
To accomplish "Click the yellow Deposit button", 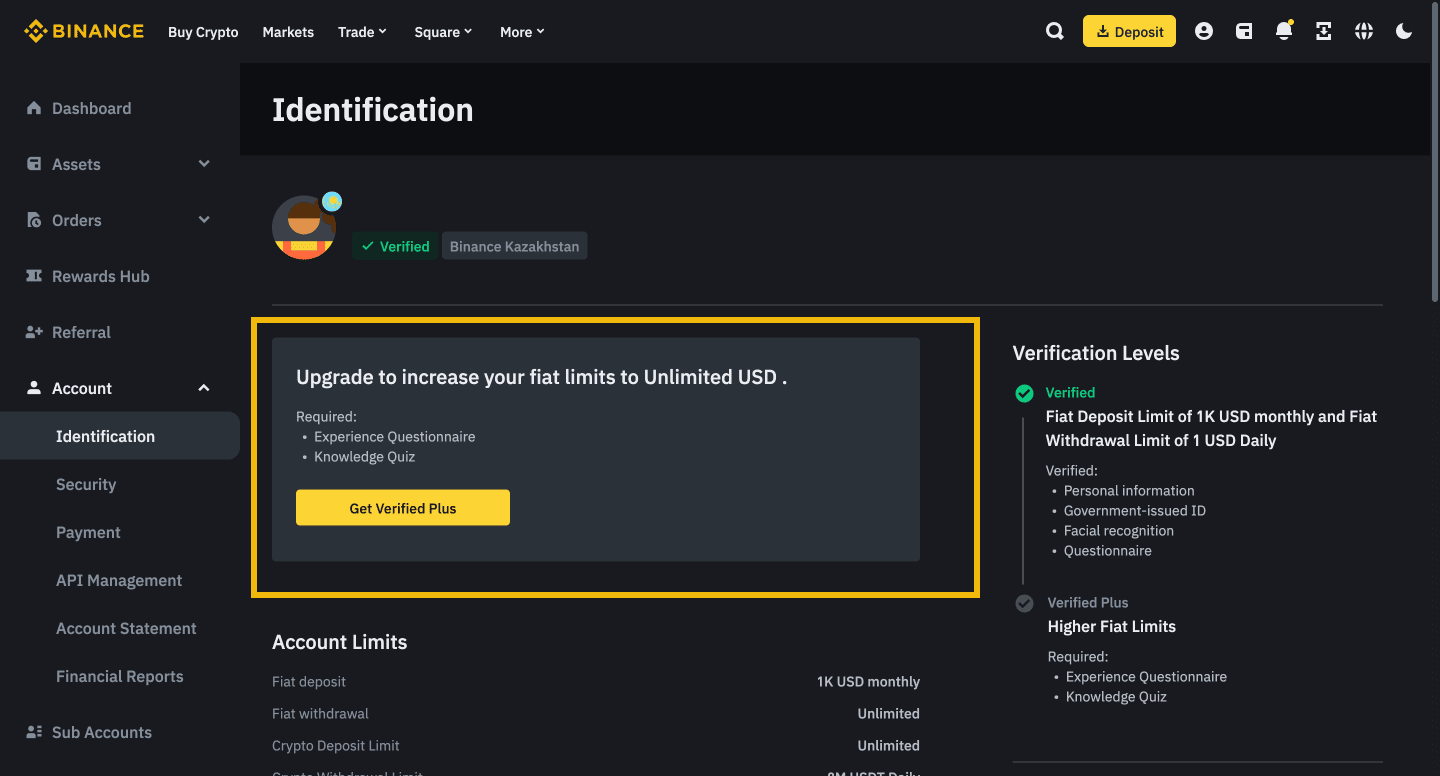I will click(x=1129, y=31).
